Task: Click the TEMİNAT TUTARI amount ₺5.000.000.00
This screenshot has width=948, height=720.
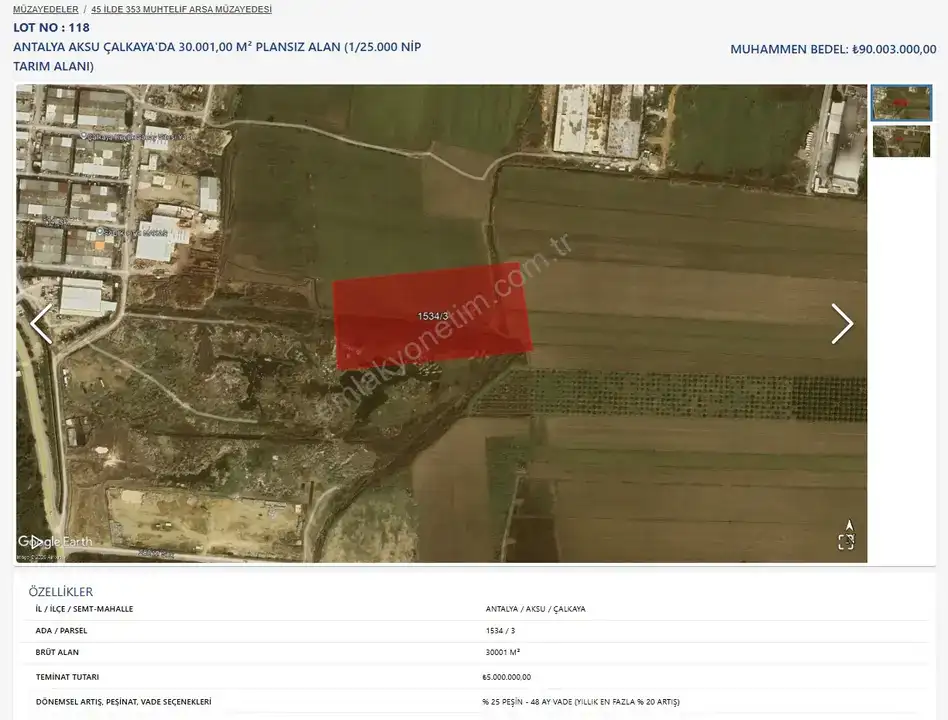Action: pyautogui.click(x=506, y=677)
